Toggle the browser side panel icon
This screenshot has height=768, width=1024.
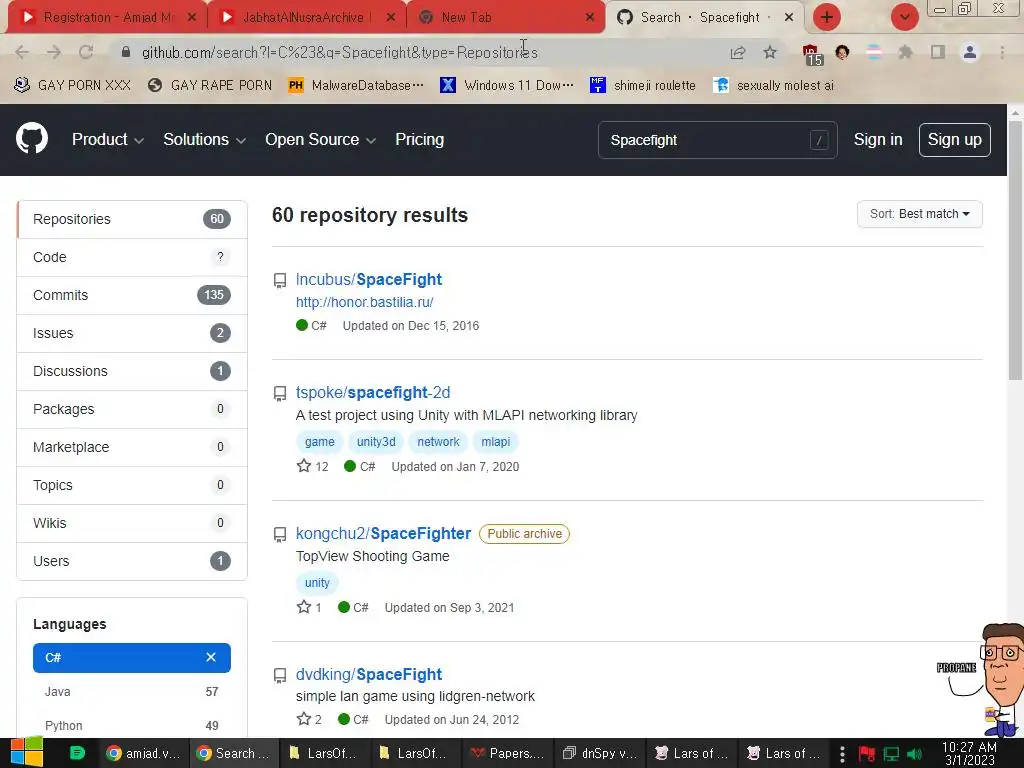coord(938,52)
